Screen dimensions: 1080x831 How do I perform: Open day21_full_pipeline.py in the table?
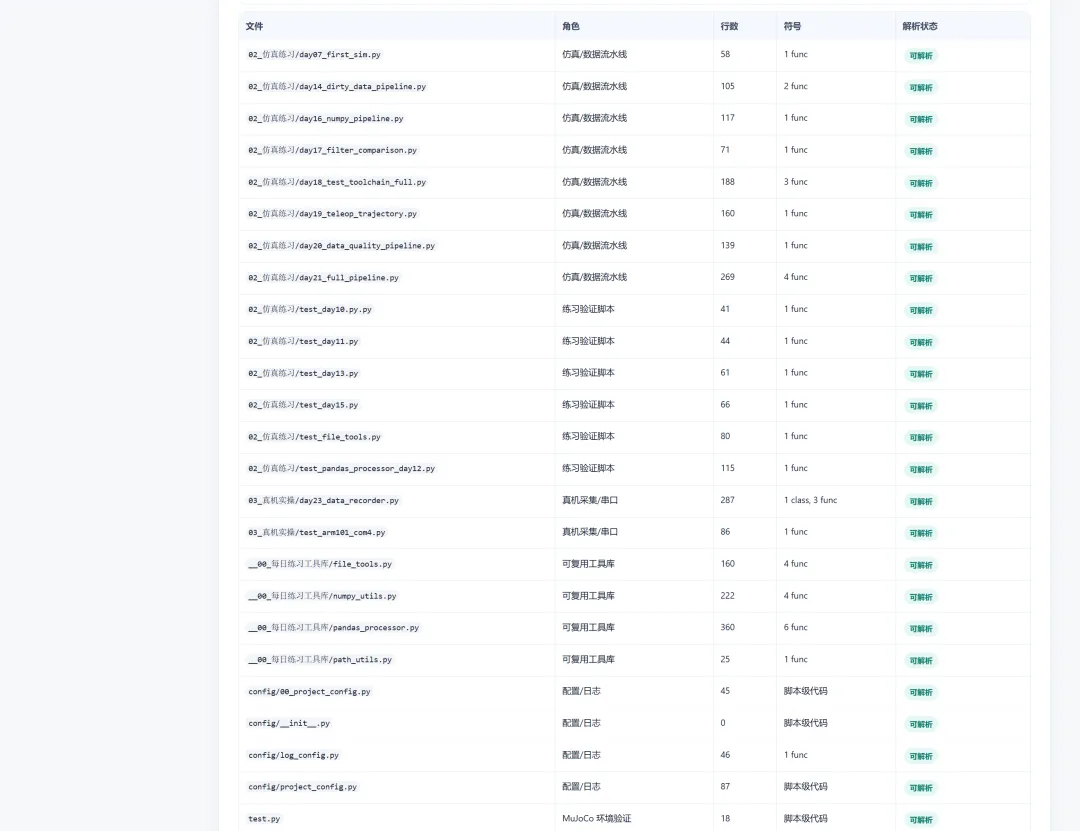point(323,278)
